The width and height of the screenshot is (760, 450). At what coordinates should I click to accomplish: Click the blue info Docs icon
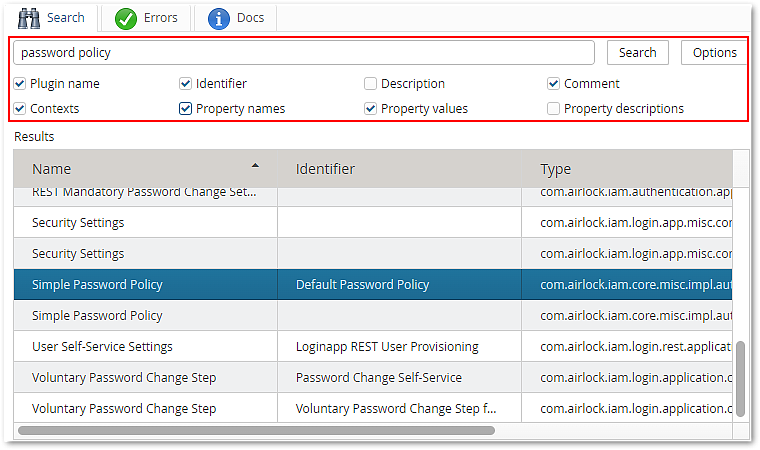(219, 18)
